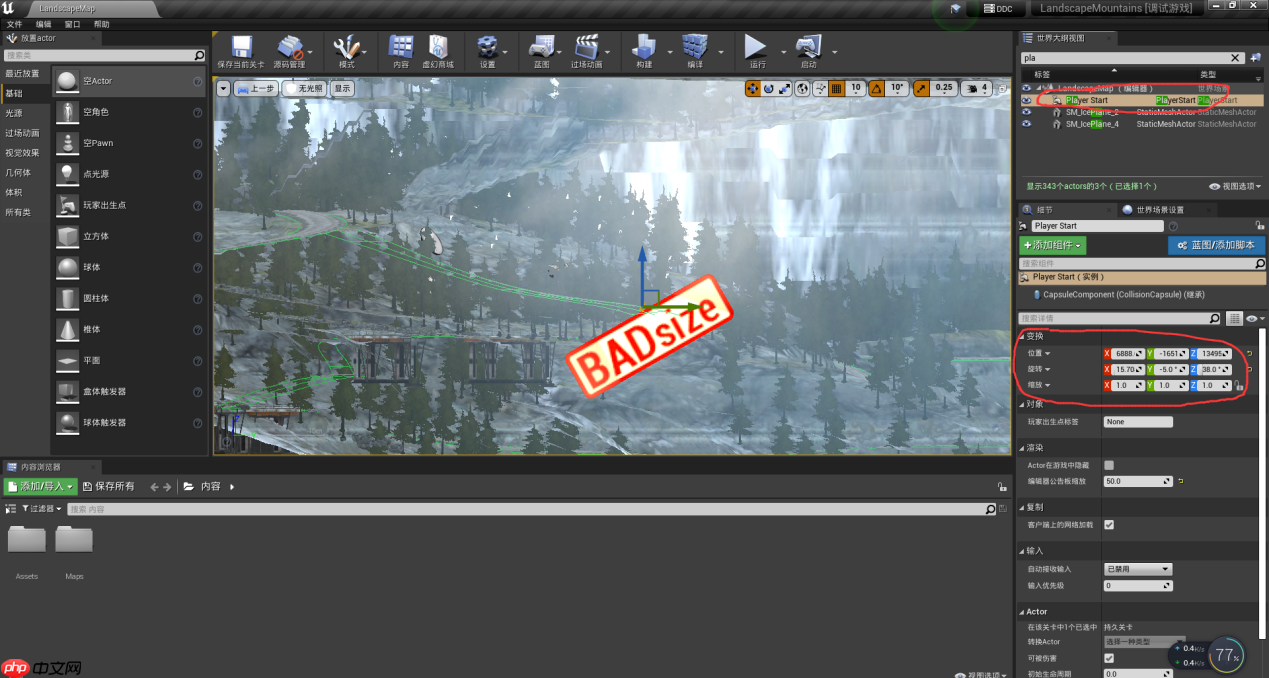The height and width of the screenshot is (678, 1269).
Task: Open the 编辑 edit menu
Action: 44,24
